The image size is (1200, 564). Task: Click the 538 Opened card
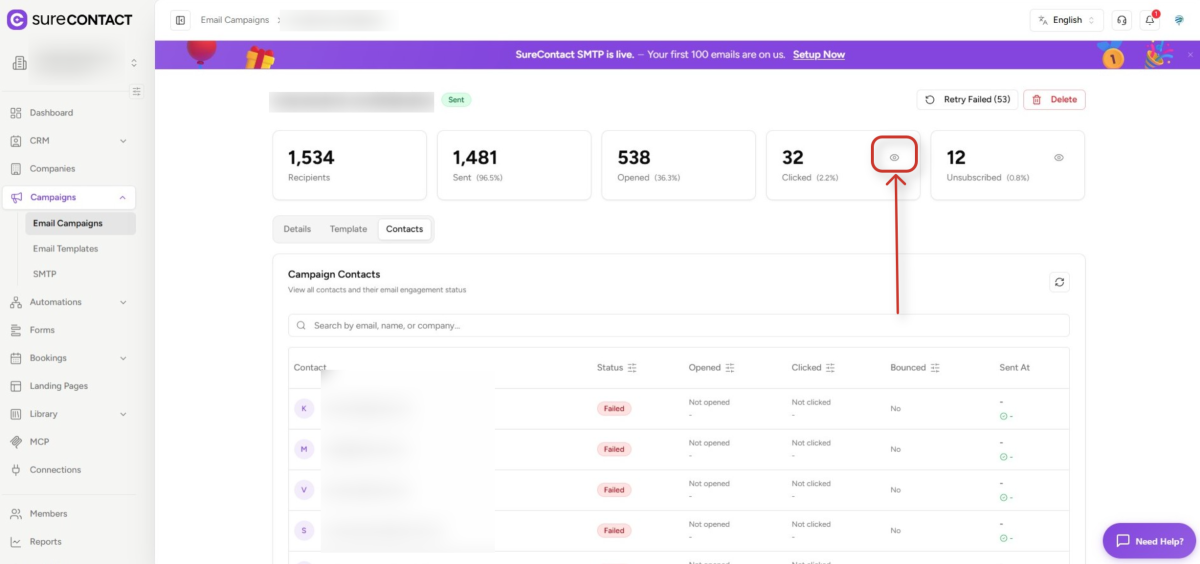(679, 165)
